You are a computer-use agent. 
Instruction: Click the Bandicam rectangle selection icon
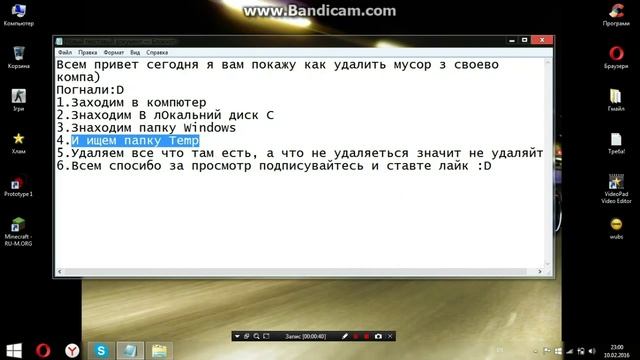coord(266,336)
